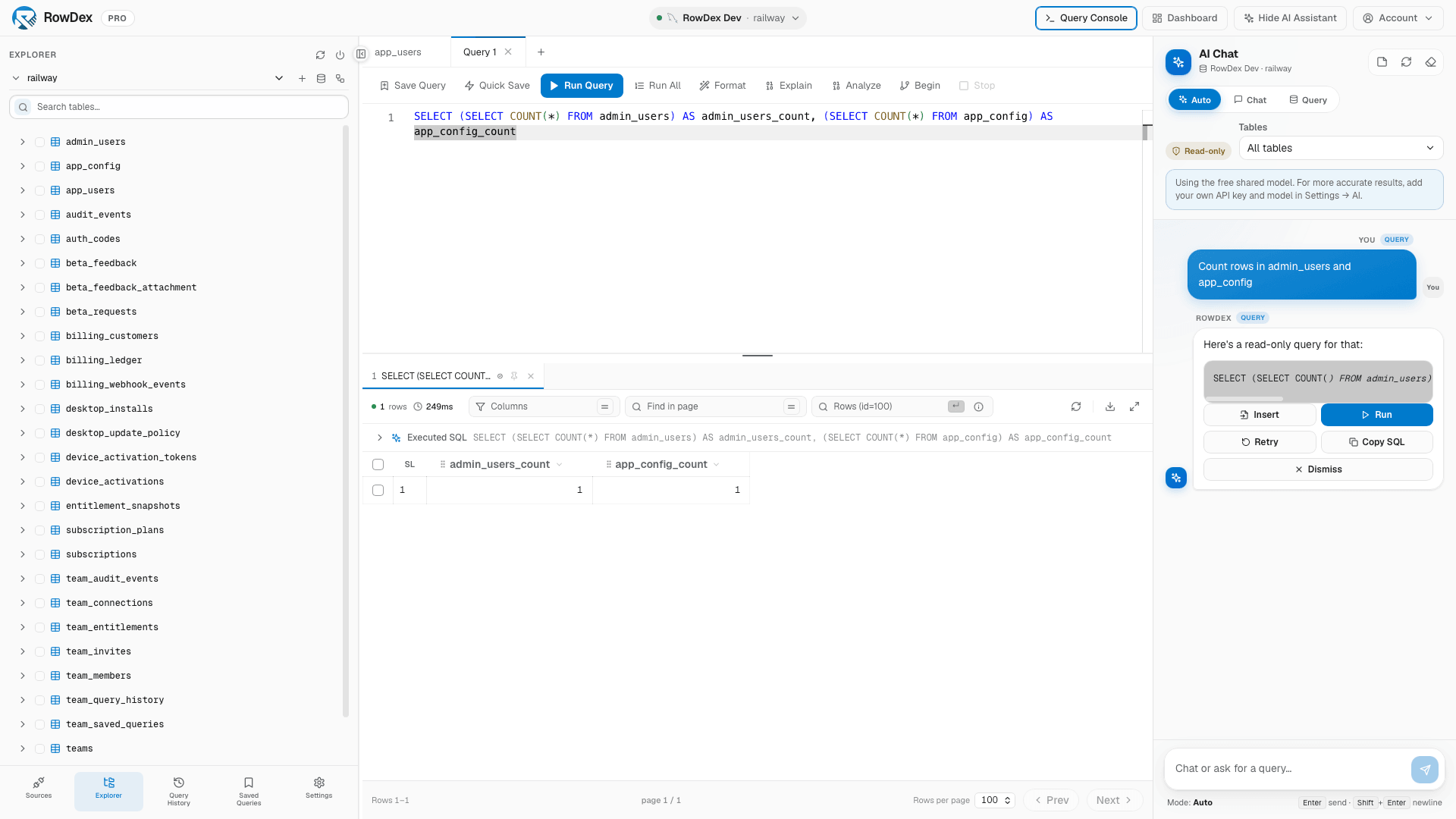Select result row 1 checkbox
This screenshot has height=819, width=1456.
(378, 491)
